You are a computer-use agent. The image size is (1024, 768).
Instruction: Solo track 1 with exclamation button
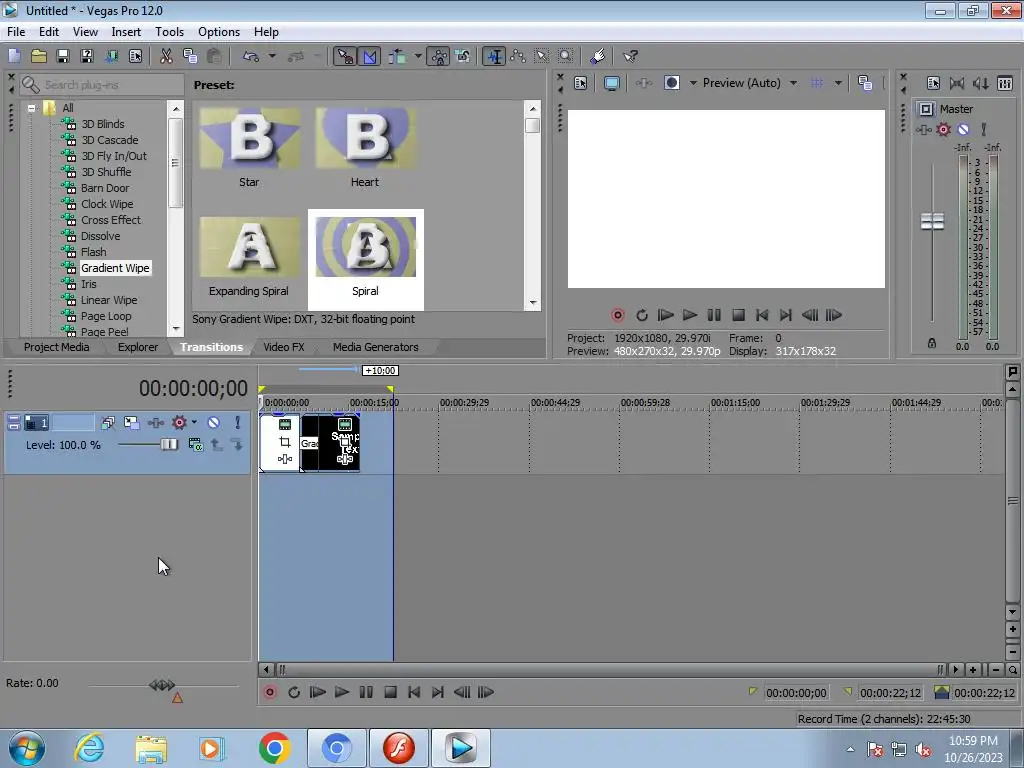(x=238, y=423)
